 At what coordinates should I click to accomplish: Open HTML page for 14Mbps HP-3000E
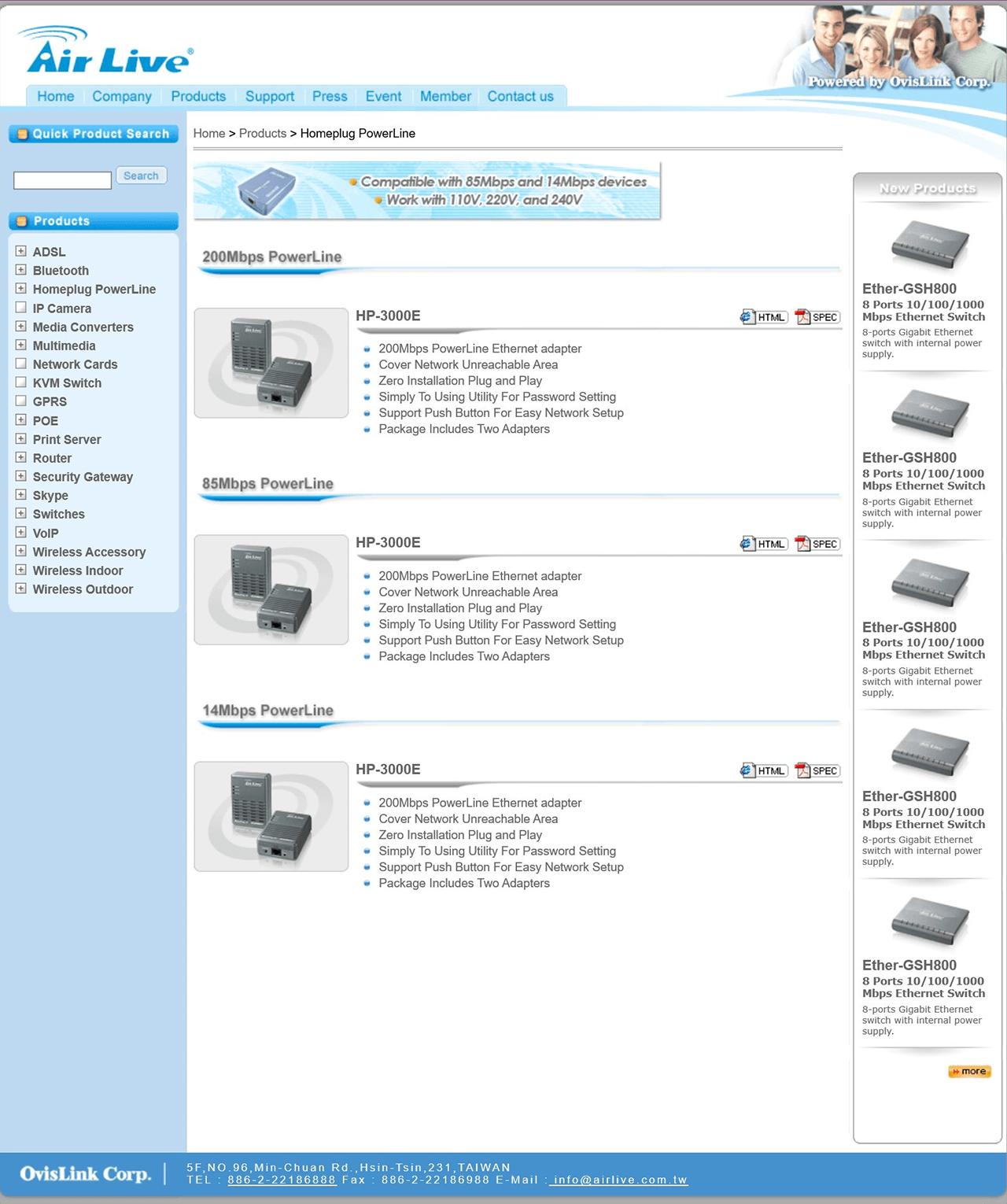tap(764, 770)
